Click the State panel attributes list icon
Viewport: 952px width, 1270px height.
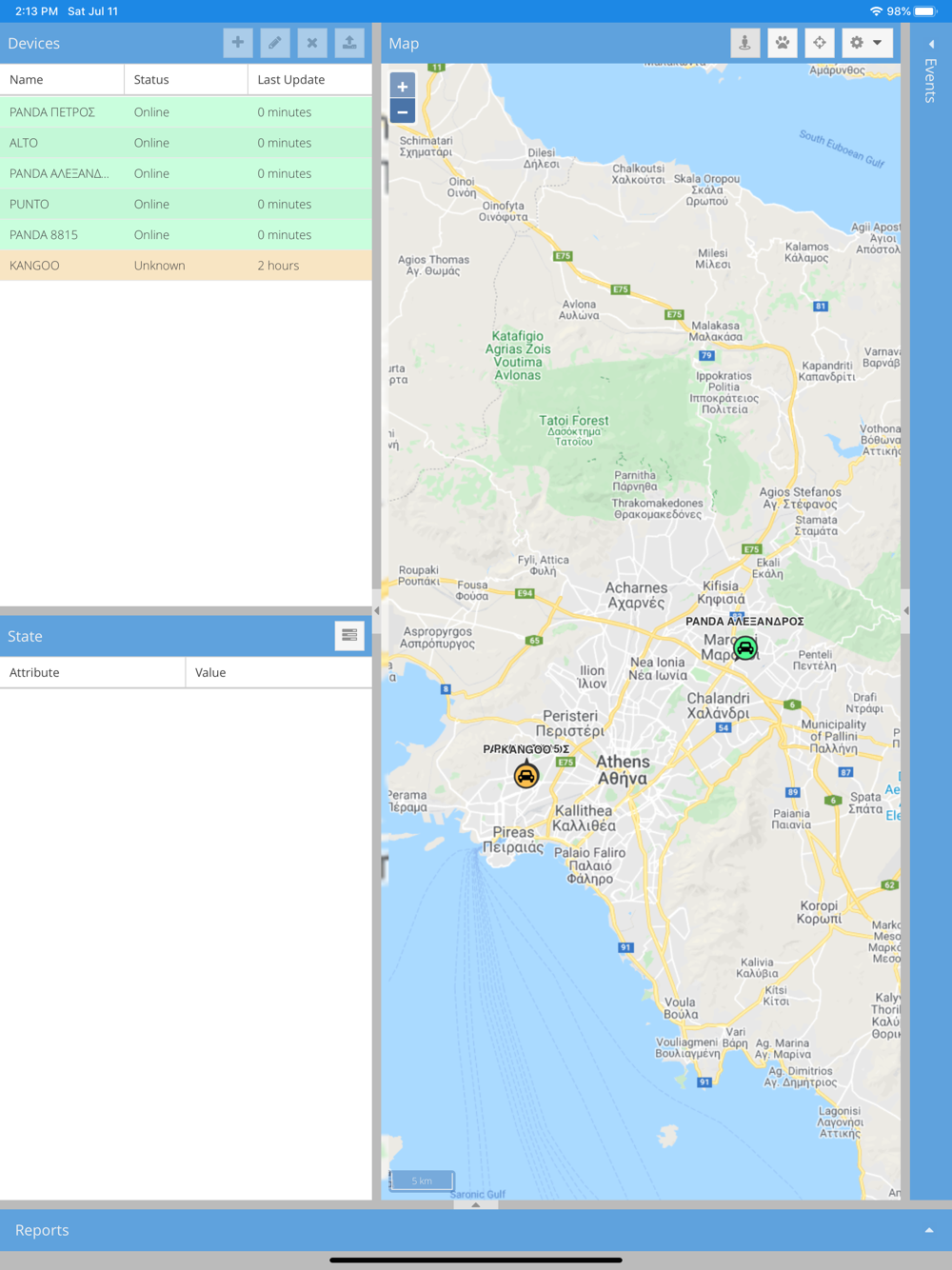pyautogui.click(x=349, y=636)
